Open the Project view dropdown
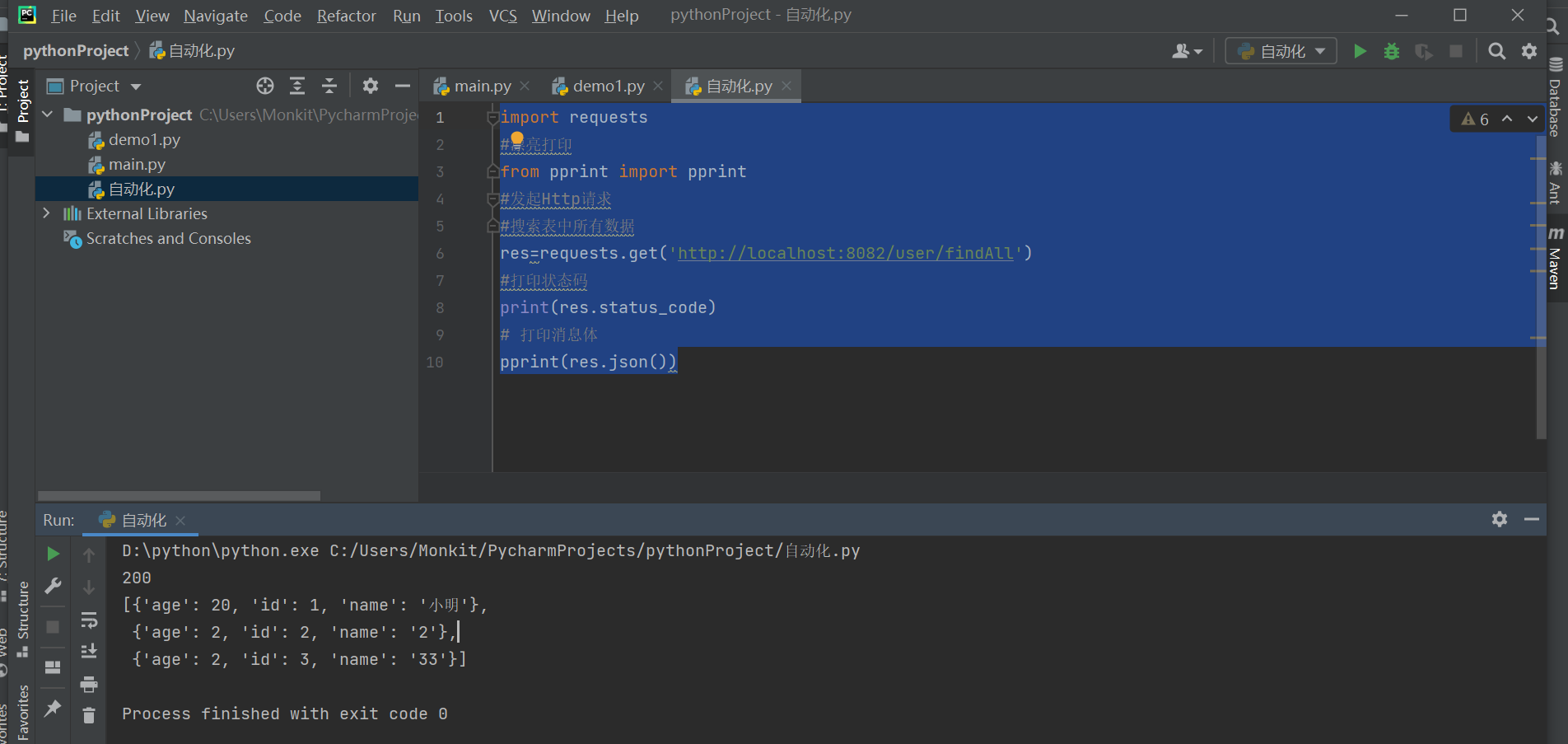Viewport: 1568px width, 744px height. (94, 86)
